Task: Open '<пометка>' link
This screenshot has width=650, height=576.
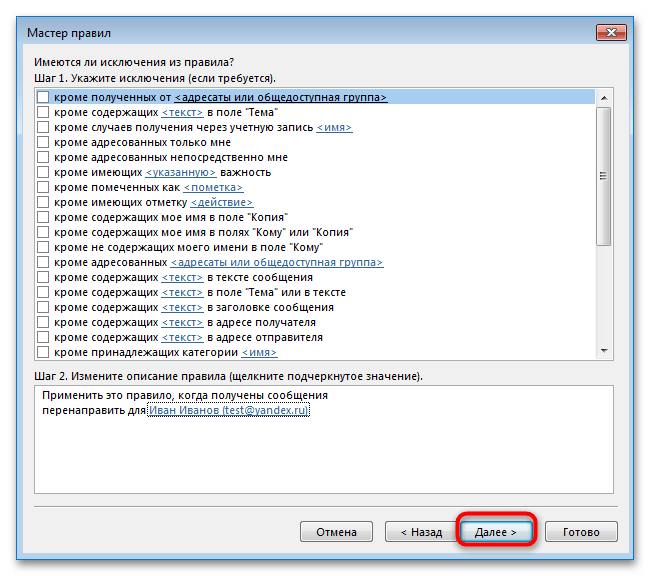Action: pyautogui.click(x=213, y=187)
